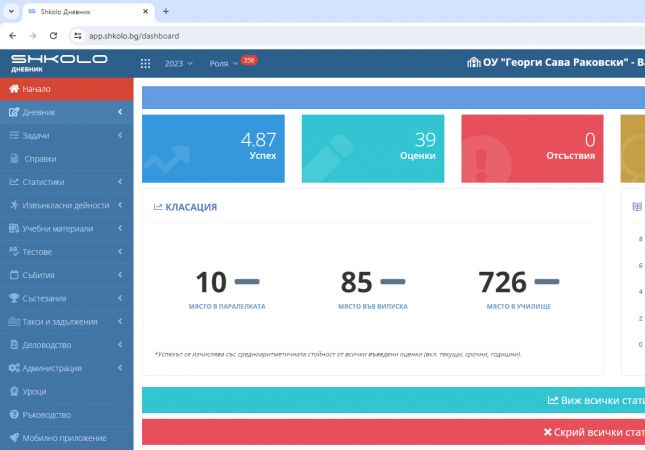Click the Състезания trophy icon
The height and width of the screenshot is (450, 645).
click(x=13, y=298)
